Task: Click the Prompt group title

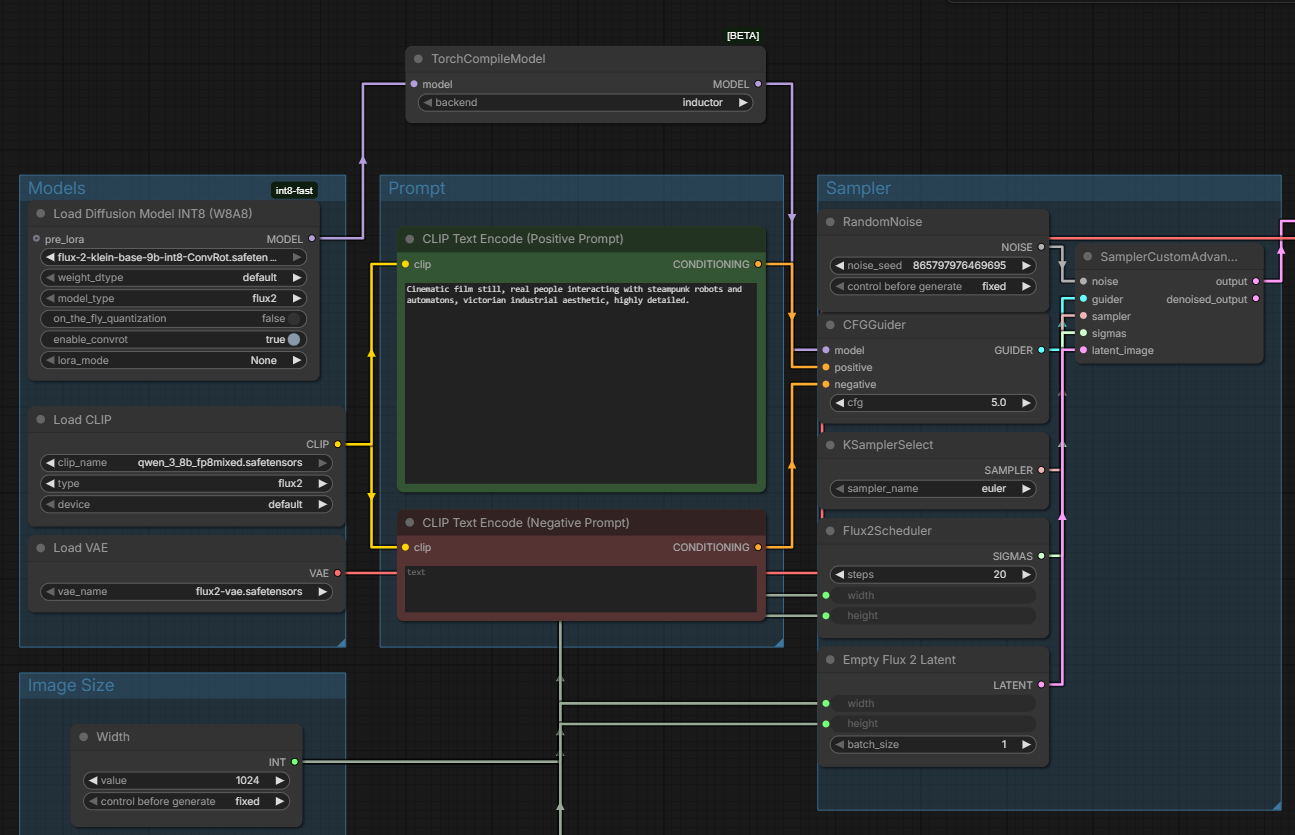Action: (x=417, y=189)
